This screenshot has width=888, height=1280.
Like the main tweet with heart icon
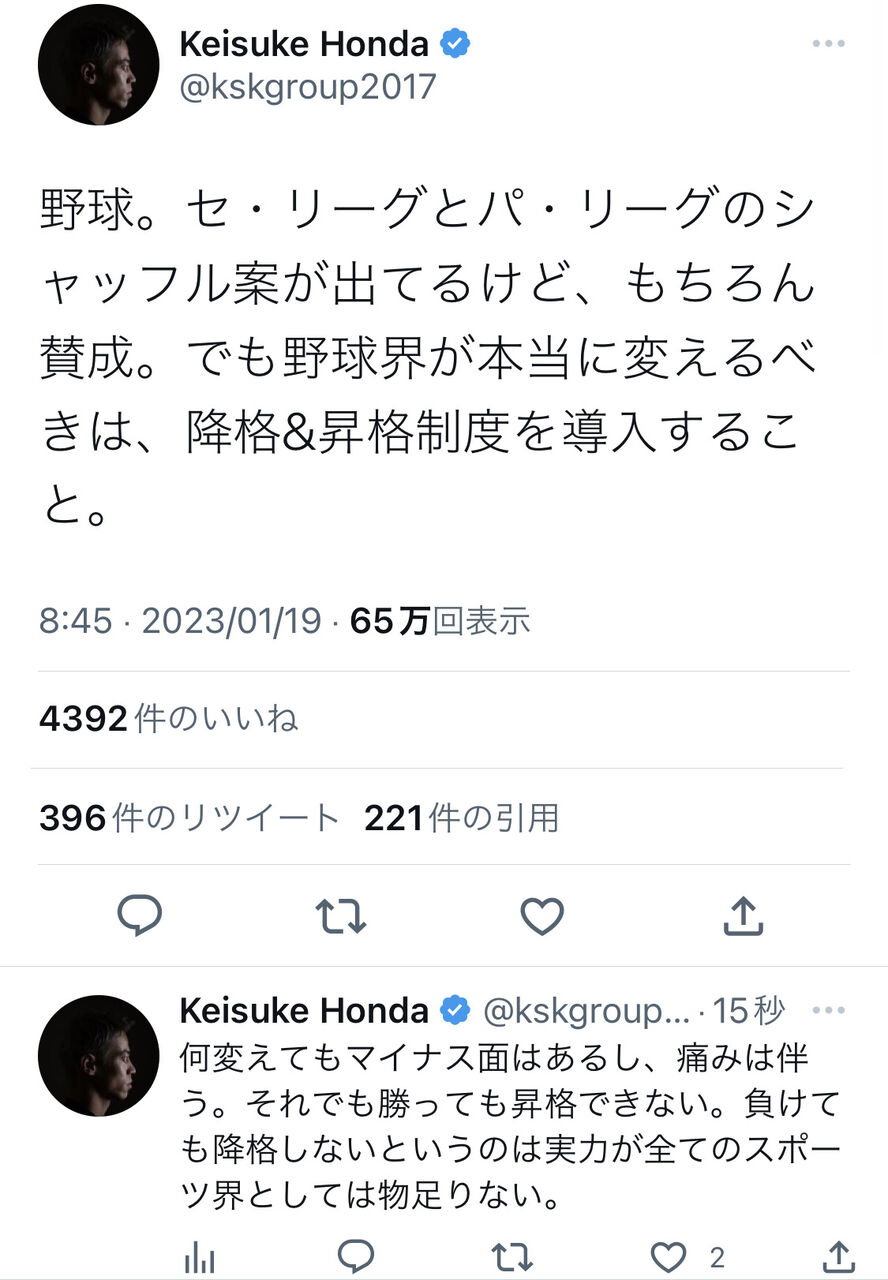(542, 915)
